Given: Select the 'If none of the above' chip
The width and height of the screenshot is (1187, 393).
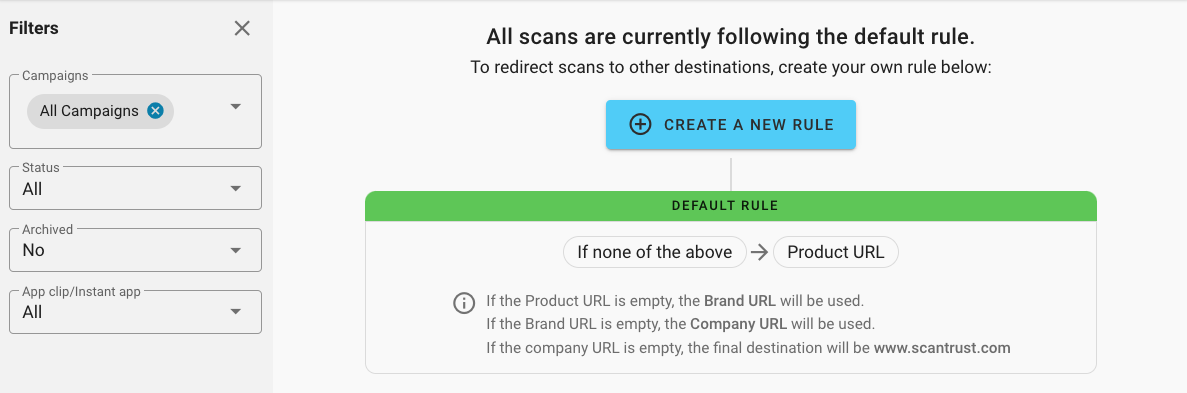Looking at the screenshot, I should [655, 252].
